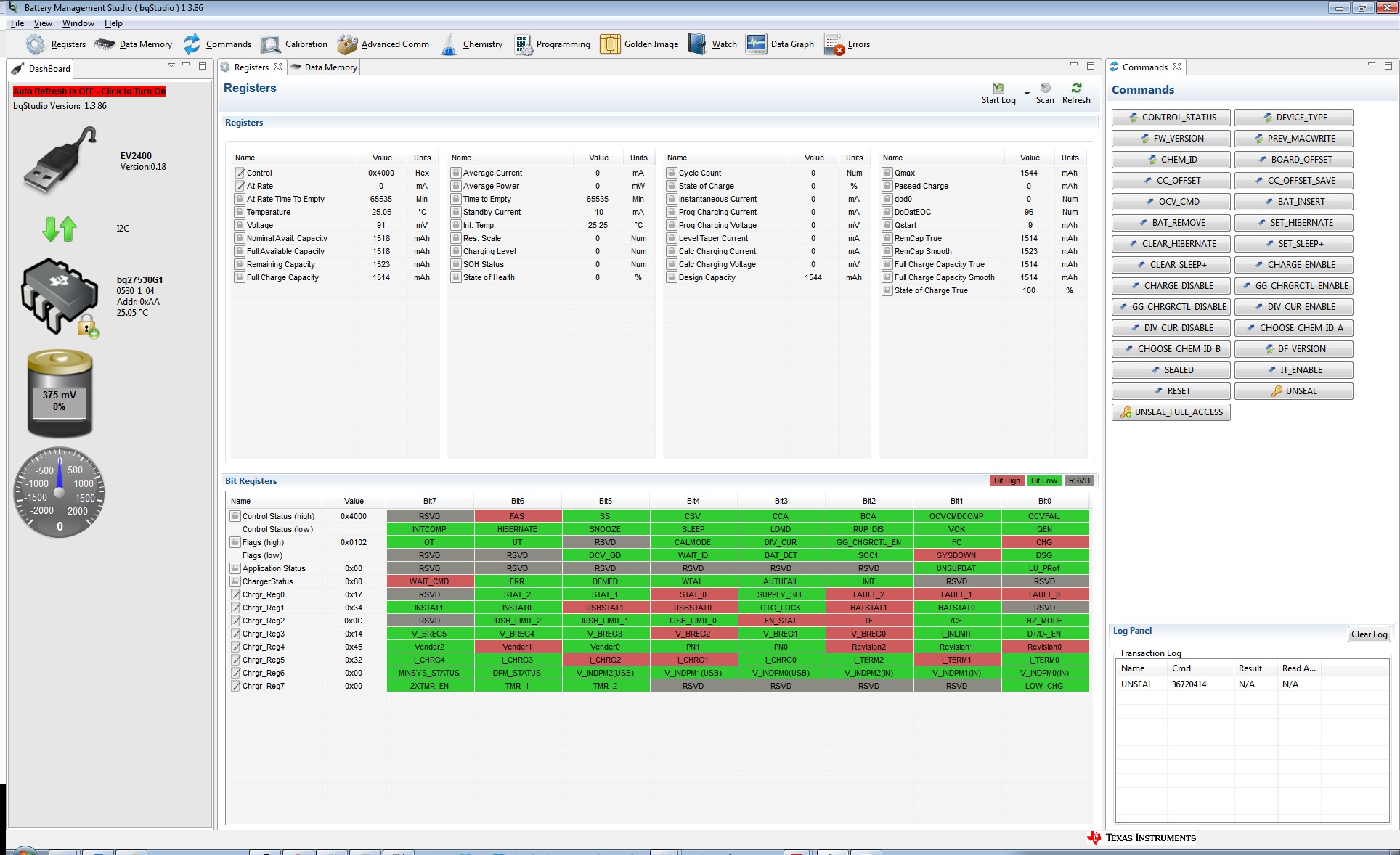Click the WAIT_CMD bit cell
1400x855 pixels.
429,581
